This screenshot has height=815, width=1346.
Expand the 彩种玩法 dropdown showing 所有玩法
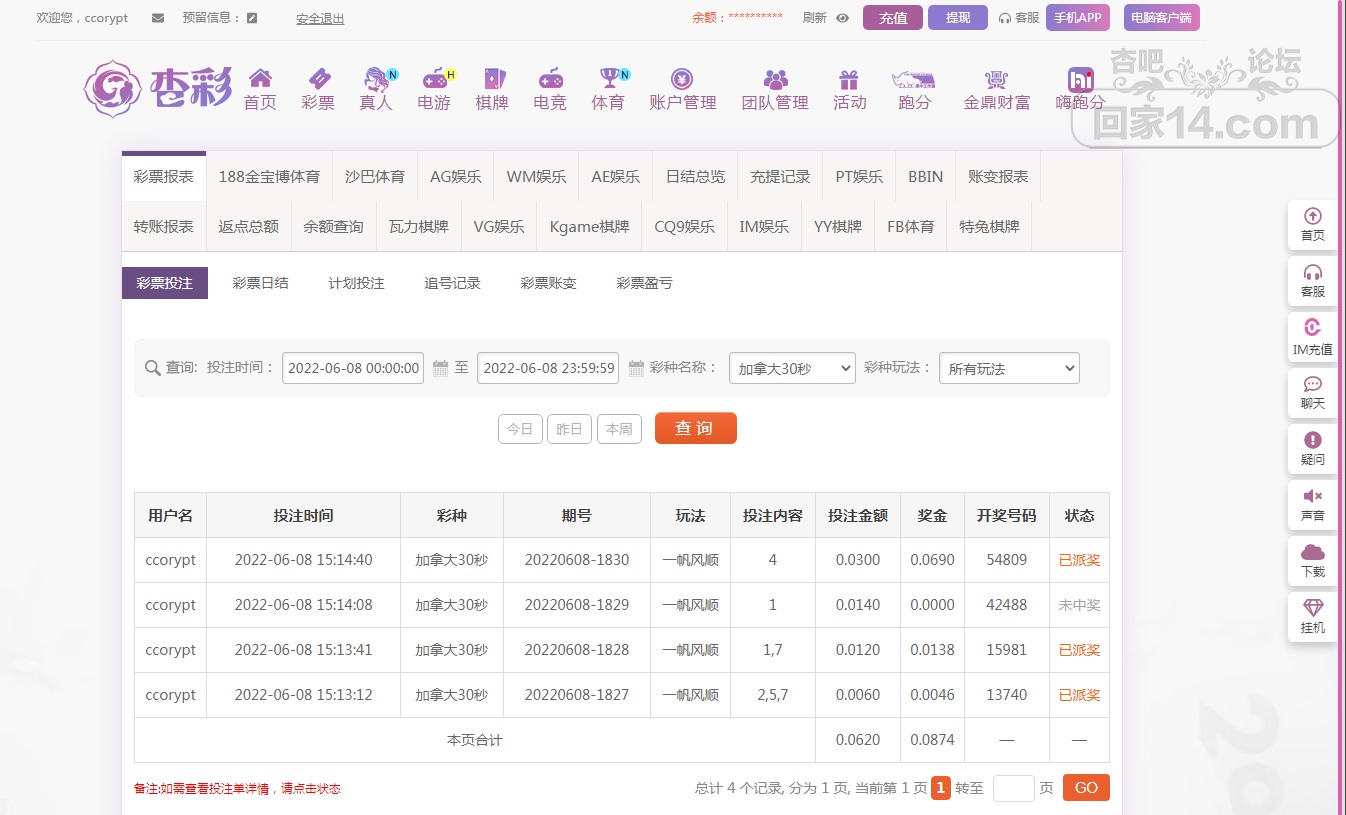(x=1009, y=368)
